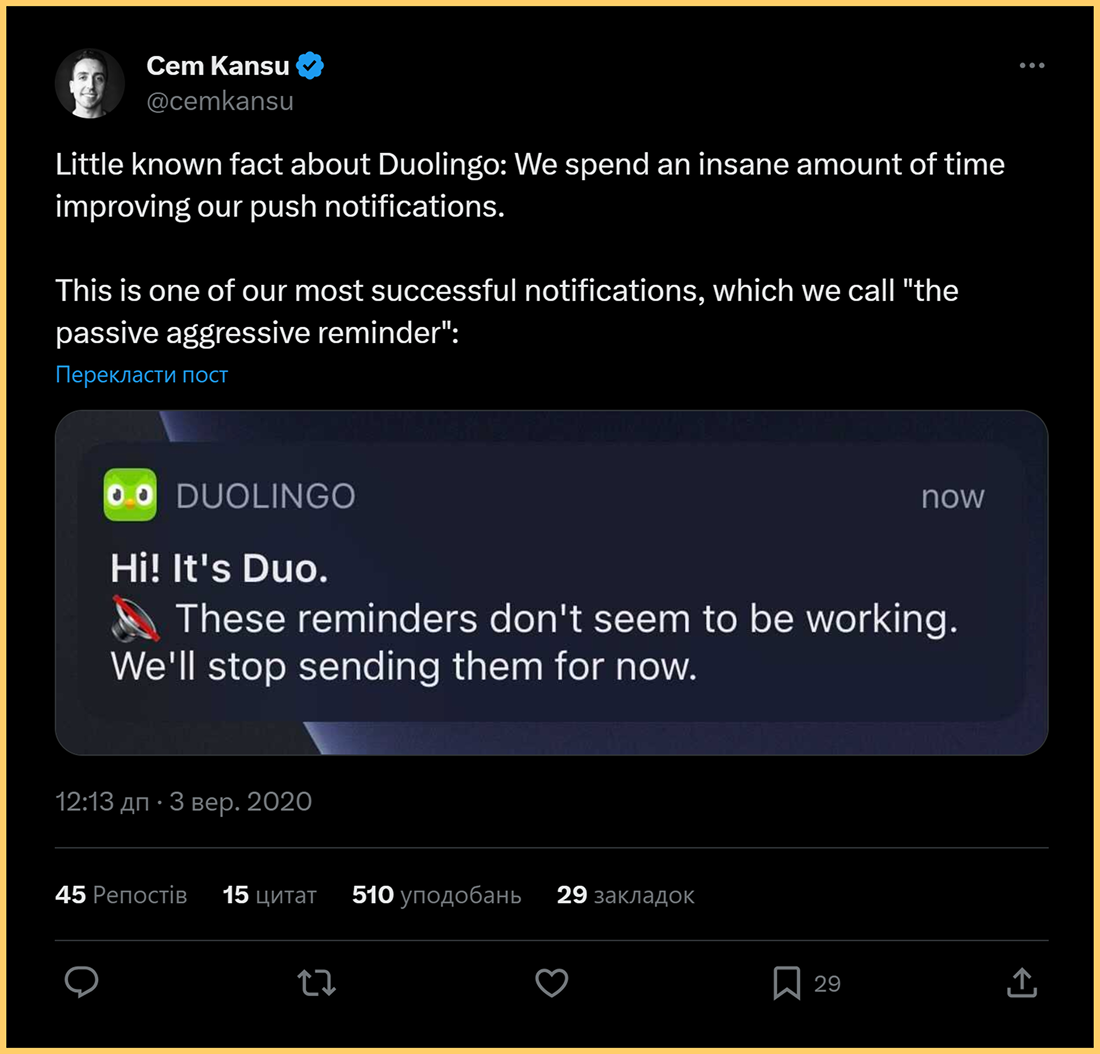This screenshot has width=1100, height=1054.
Task: Click the green Duolingo owl icon
Action: (130, 495)
